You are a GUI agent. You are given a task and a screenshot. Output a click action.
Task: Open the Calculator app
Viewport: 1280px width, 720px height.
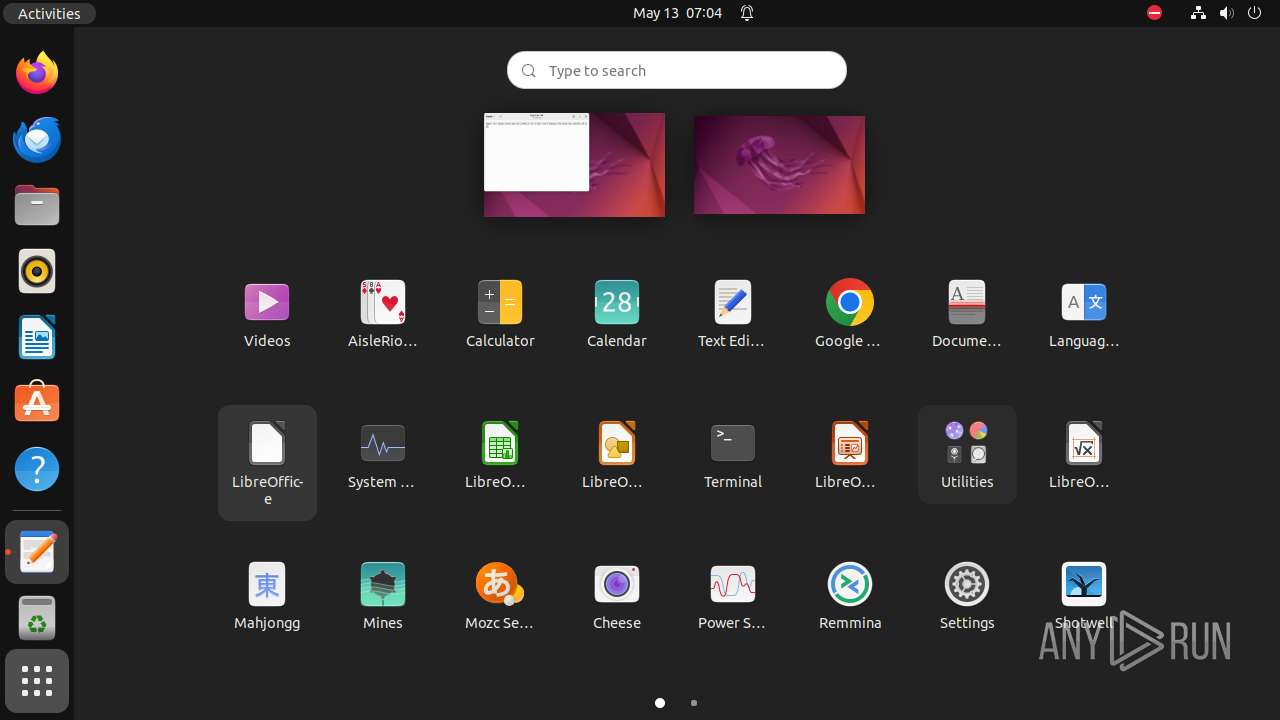coord(500,313)
